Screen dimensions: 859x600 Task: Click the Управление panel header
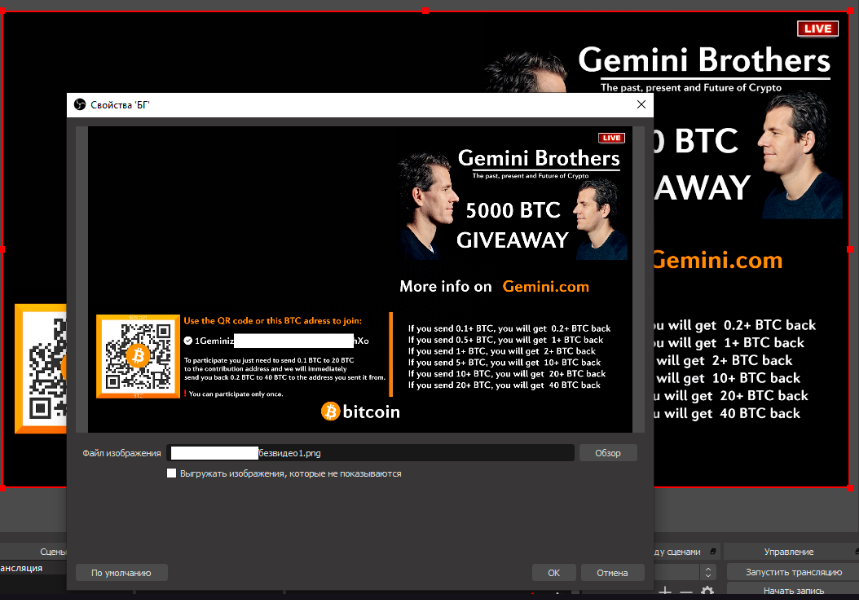pyautogui.click(x=789, y=552)
